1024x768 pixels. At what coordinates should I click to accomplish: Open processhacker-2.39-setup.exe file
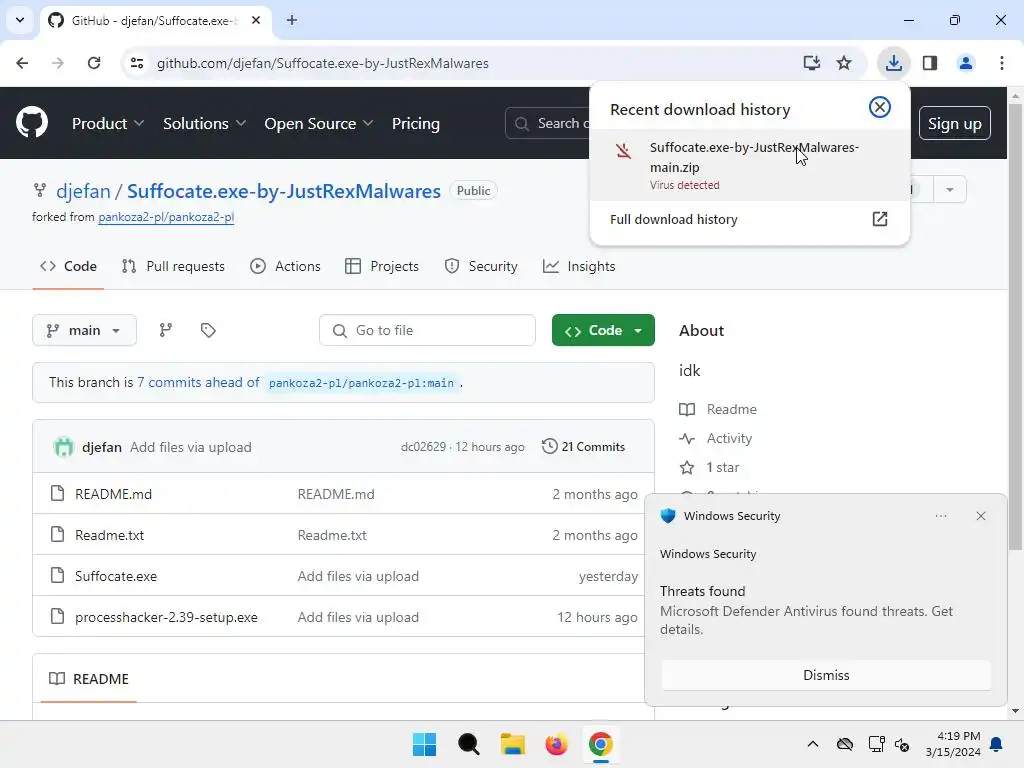pyautogui.click(x=166, y=617)
